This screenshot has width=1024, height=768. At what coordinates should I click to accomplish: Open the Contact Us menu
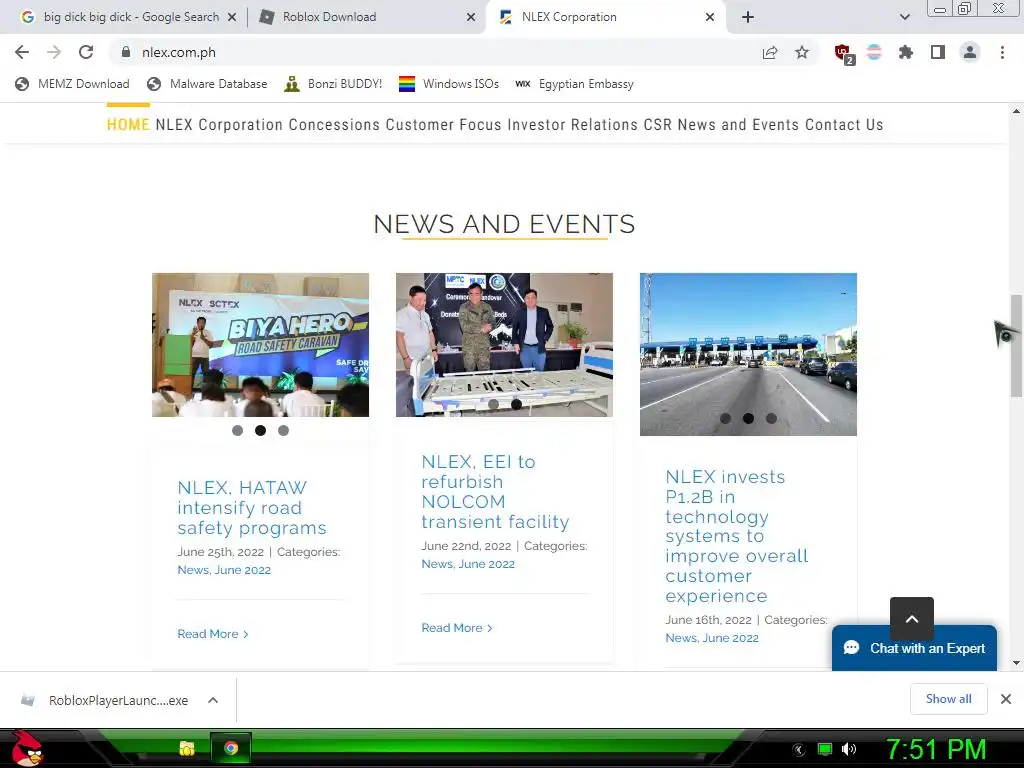(844, 125)
